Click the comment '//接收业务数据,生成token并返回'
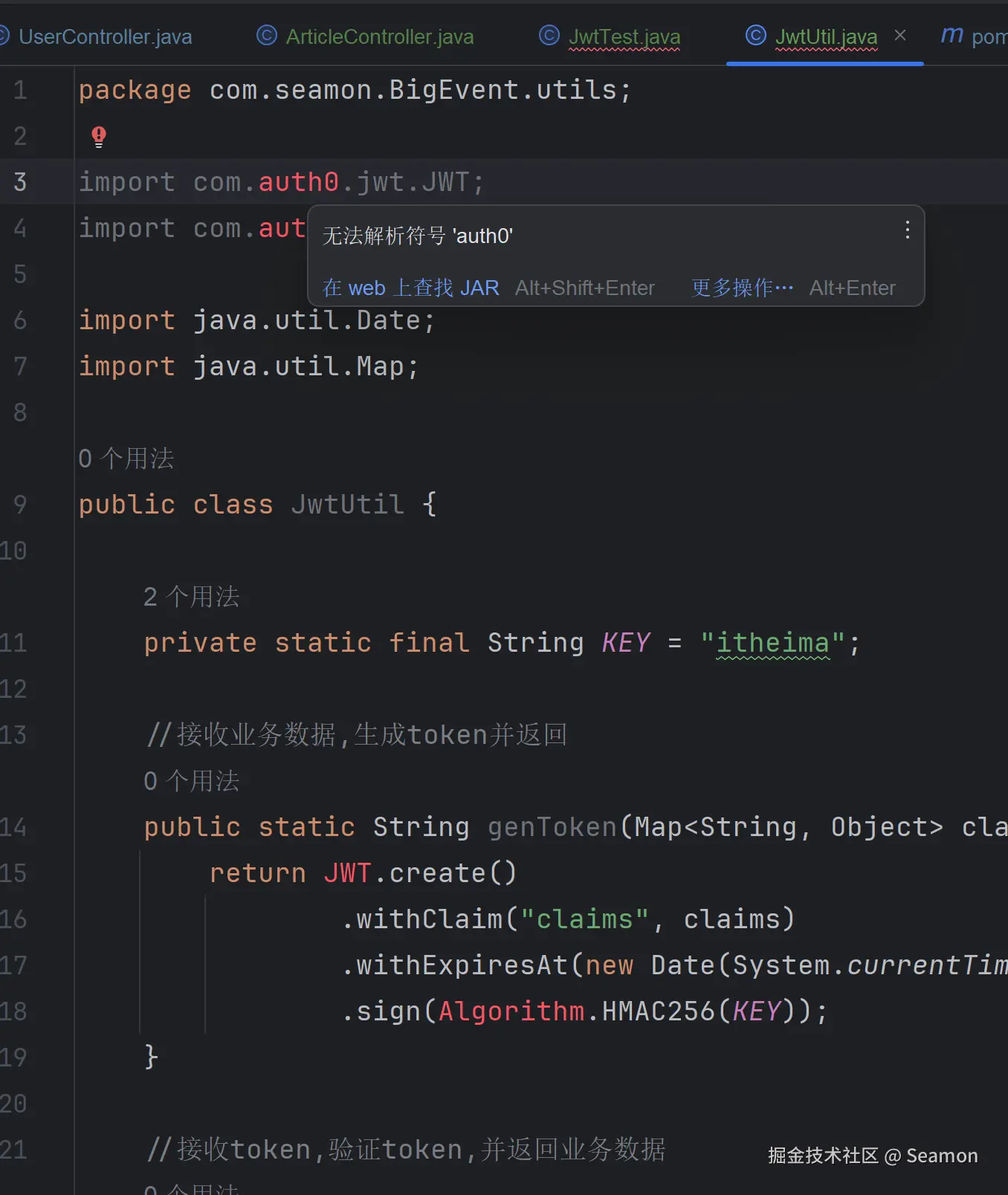1008x1195 pixels. [357, 735]
